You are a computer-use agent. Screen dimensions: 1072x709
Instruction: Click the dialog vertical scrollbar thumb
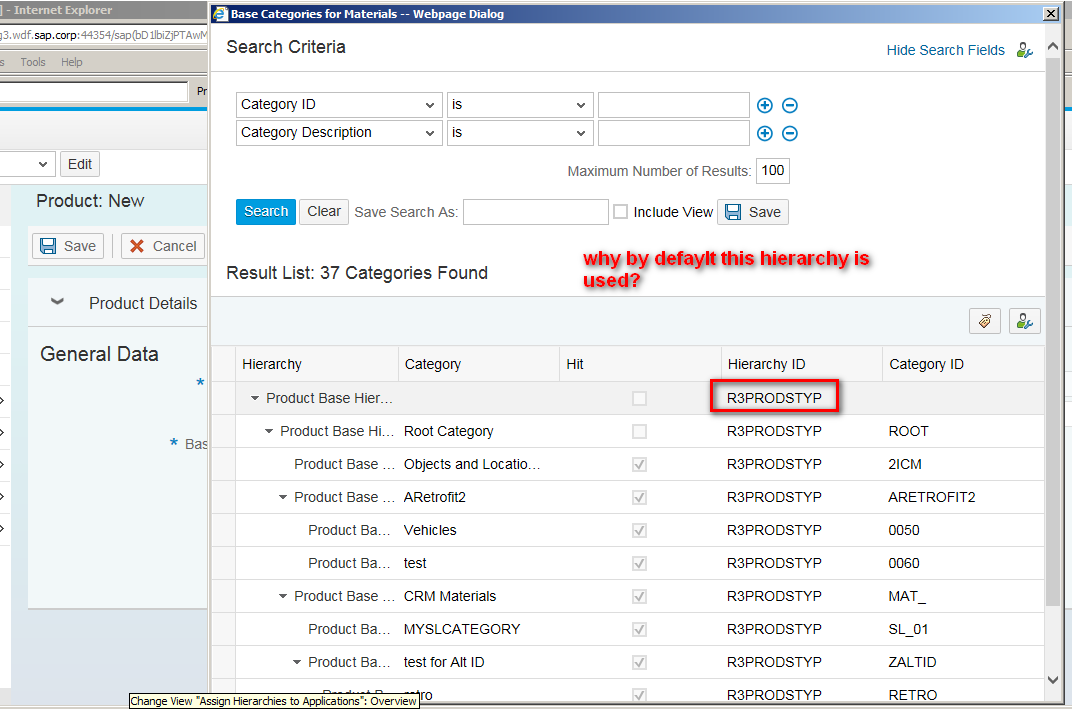pyautogui.click(x=1053, y=332)
